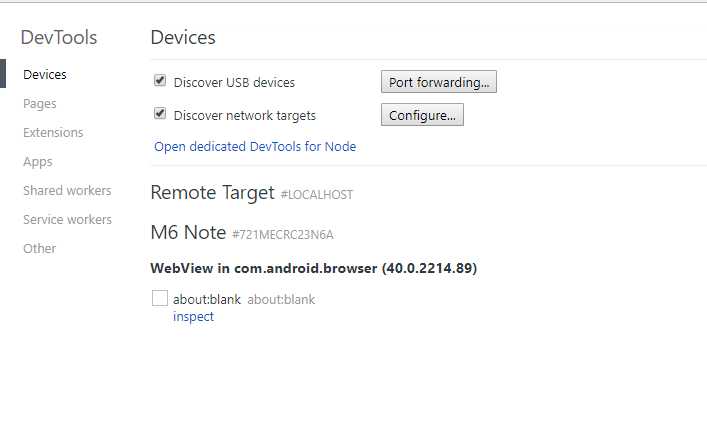Open dedicated DevTools for Node

pyautogui.click(x=255, y=146)
